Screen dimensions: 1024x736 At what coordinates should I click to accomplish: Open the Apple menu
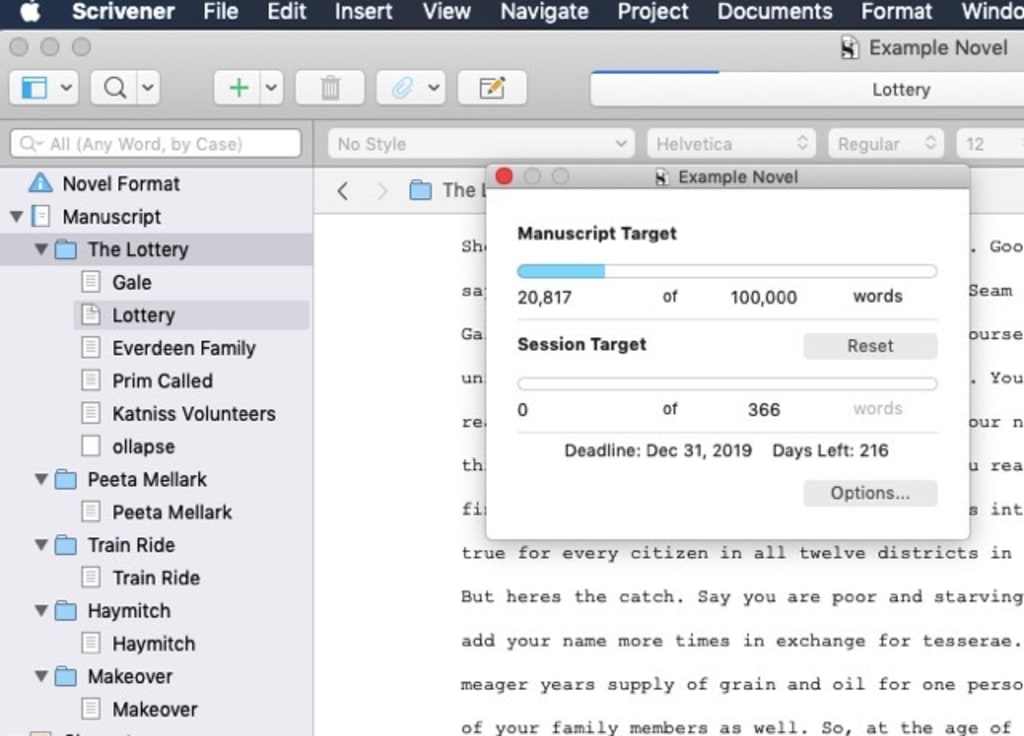pyautogui.click(x=29, y=12)
